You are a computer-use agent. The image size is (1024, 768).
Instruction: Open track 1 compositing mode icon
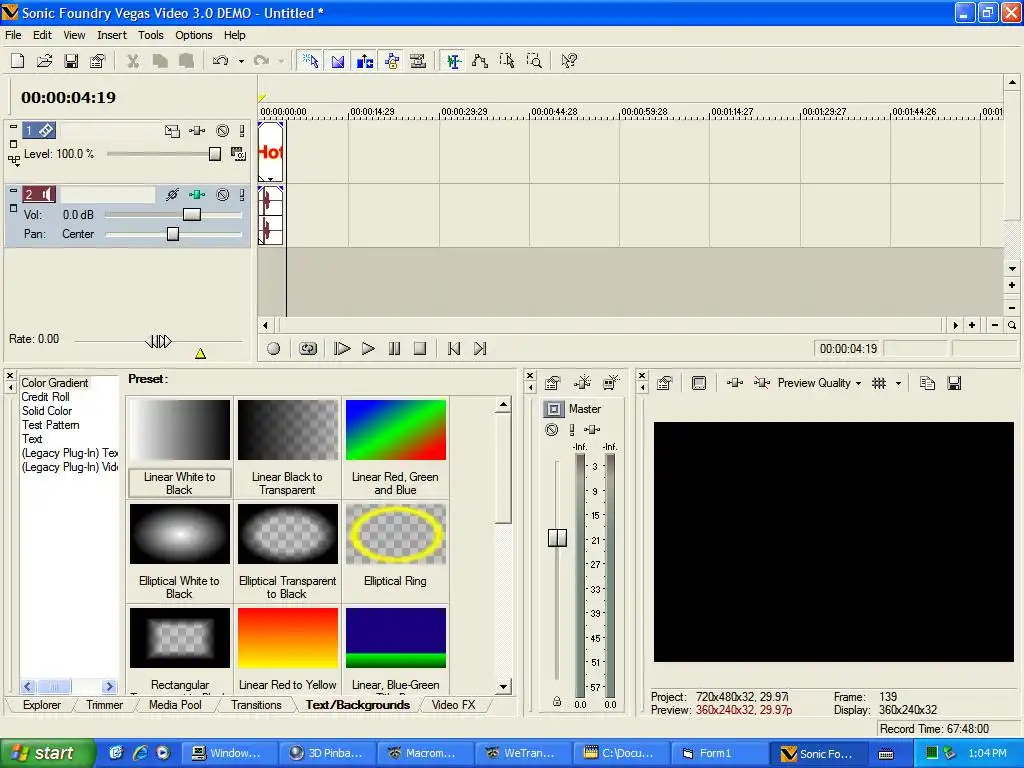coord(172,131)
